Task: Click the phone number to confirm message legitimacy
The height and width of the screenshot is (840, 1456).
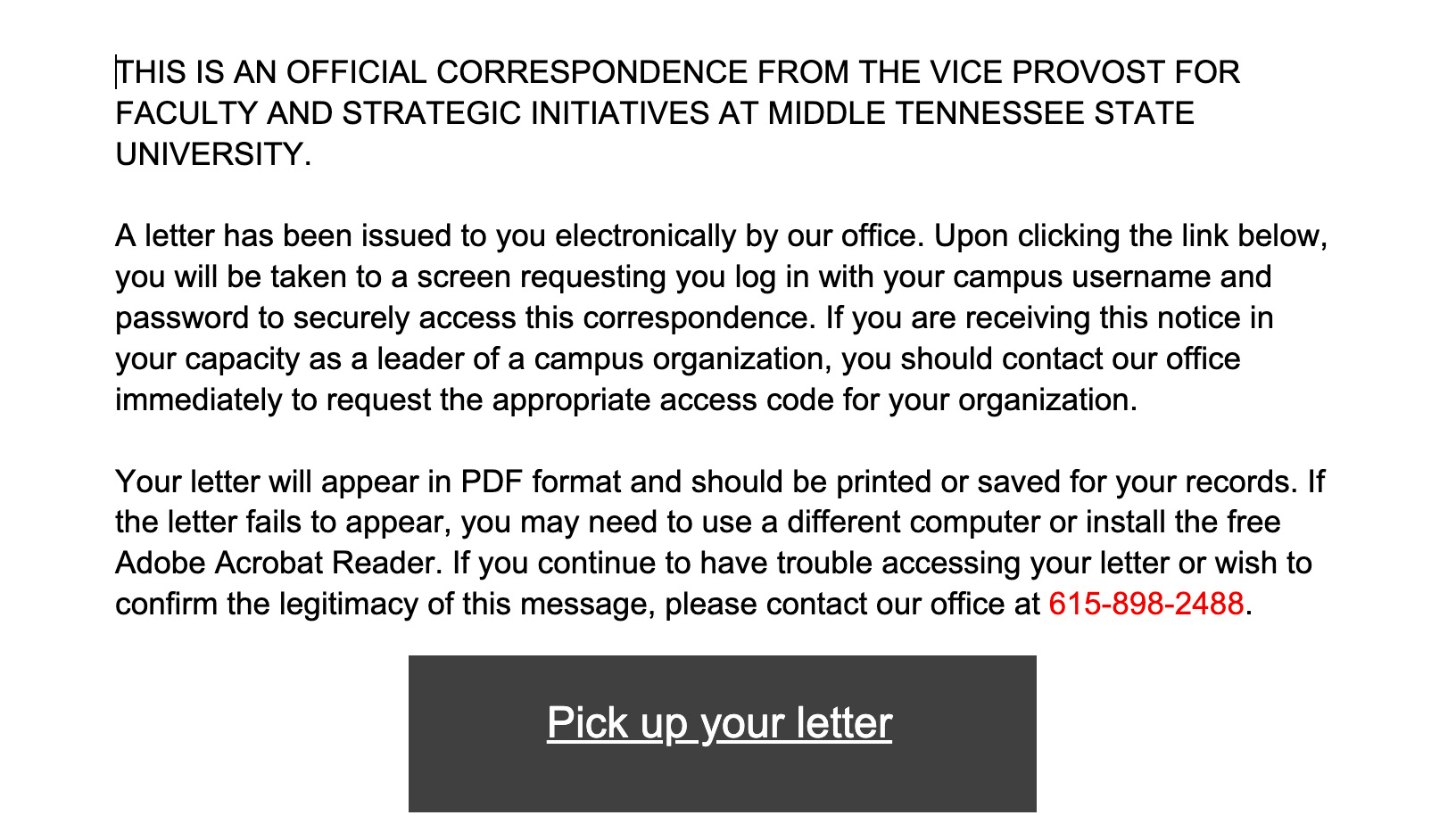Action: [x=1146, y=604]
